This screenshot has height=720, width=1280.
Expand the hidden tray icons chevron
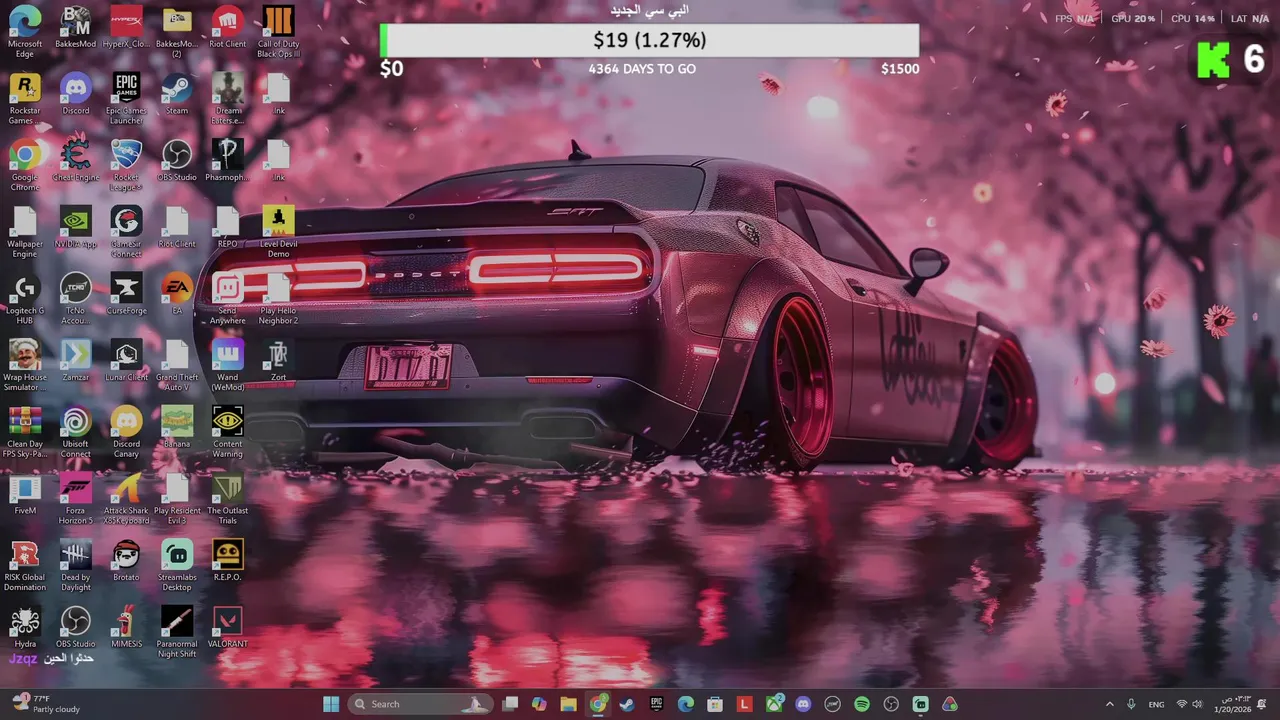tap(1109, 704)
